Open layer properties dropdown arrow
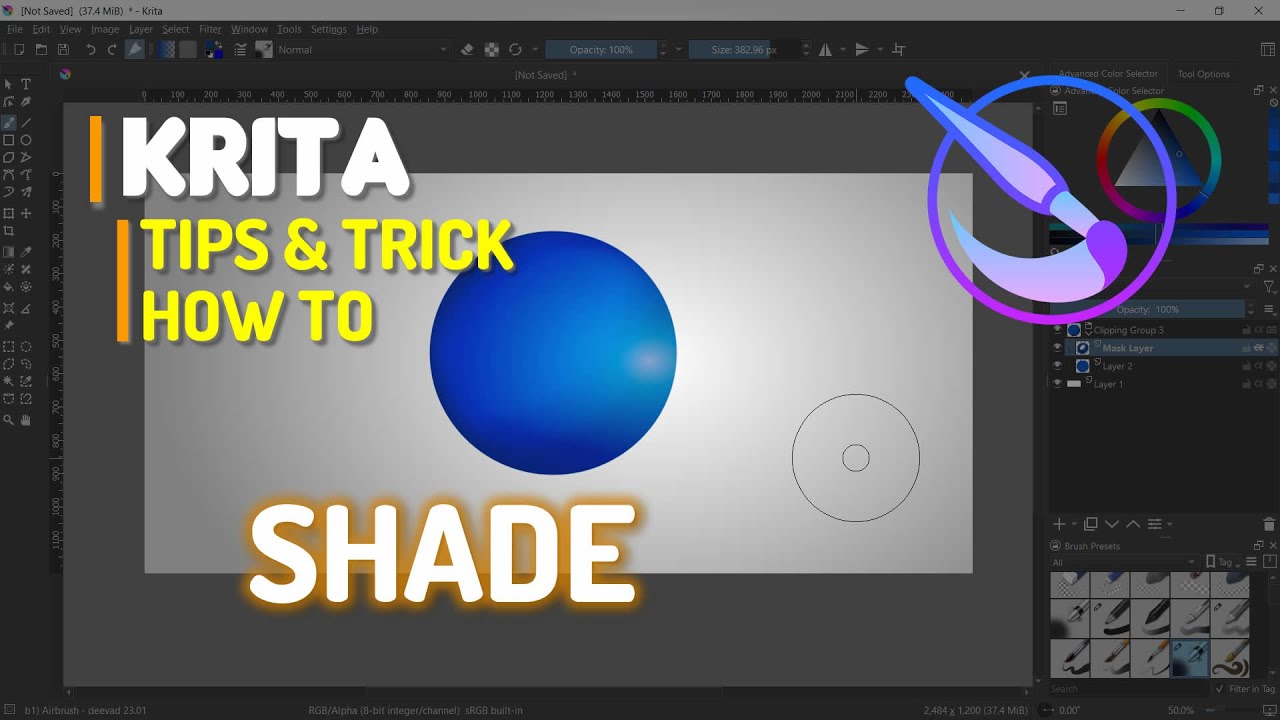Image resolution: width=1280 pixels, height=720 pixels. (x=1170, y=524)
